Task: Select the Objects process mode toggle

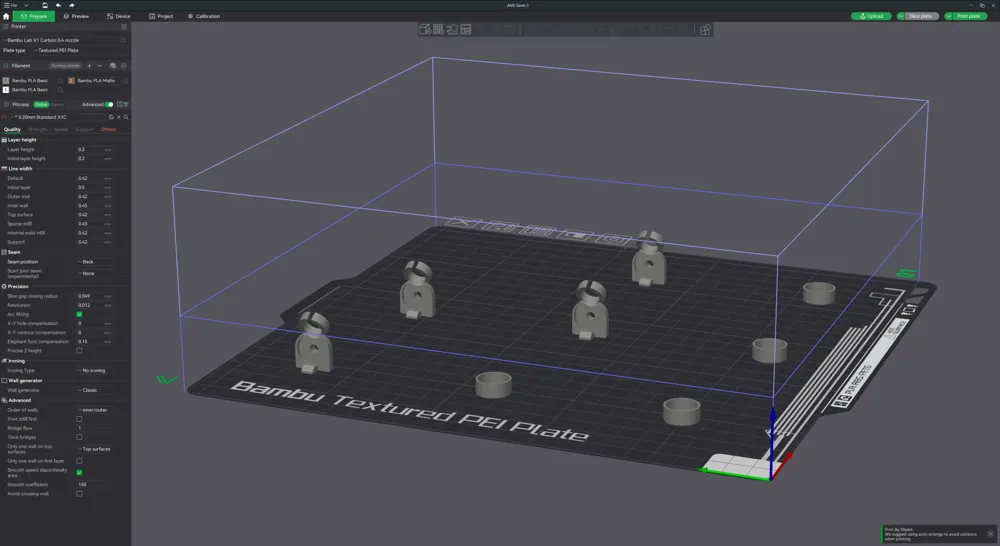Action: [x=57, y=105]
